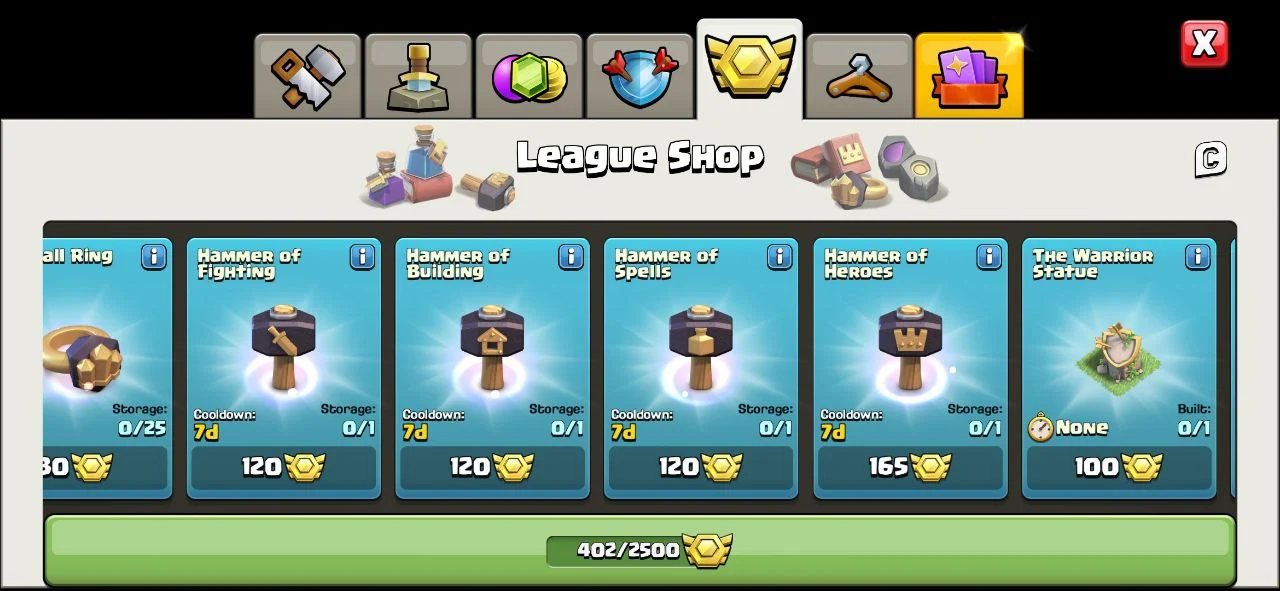This screenshot has width=1280, height=591.
Task: Purchase The Warrior Statue for 100 medals
Action: [1120, 467]
